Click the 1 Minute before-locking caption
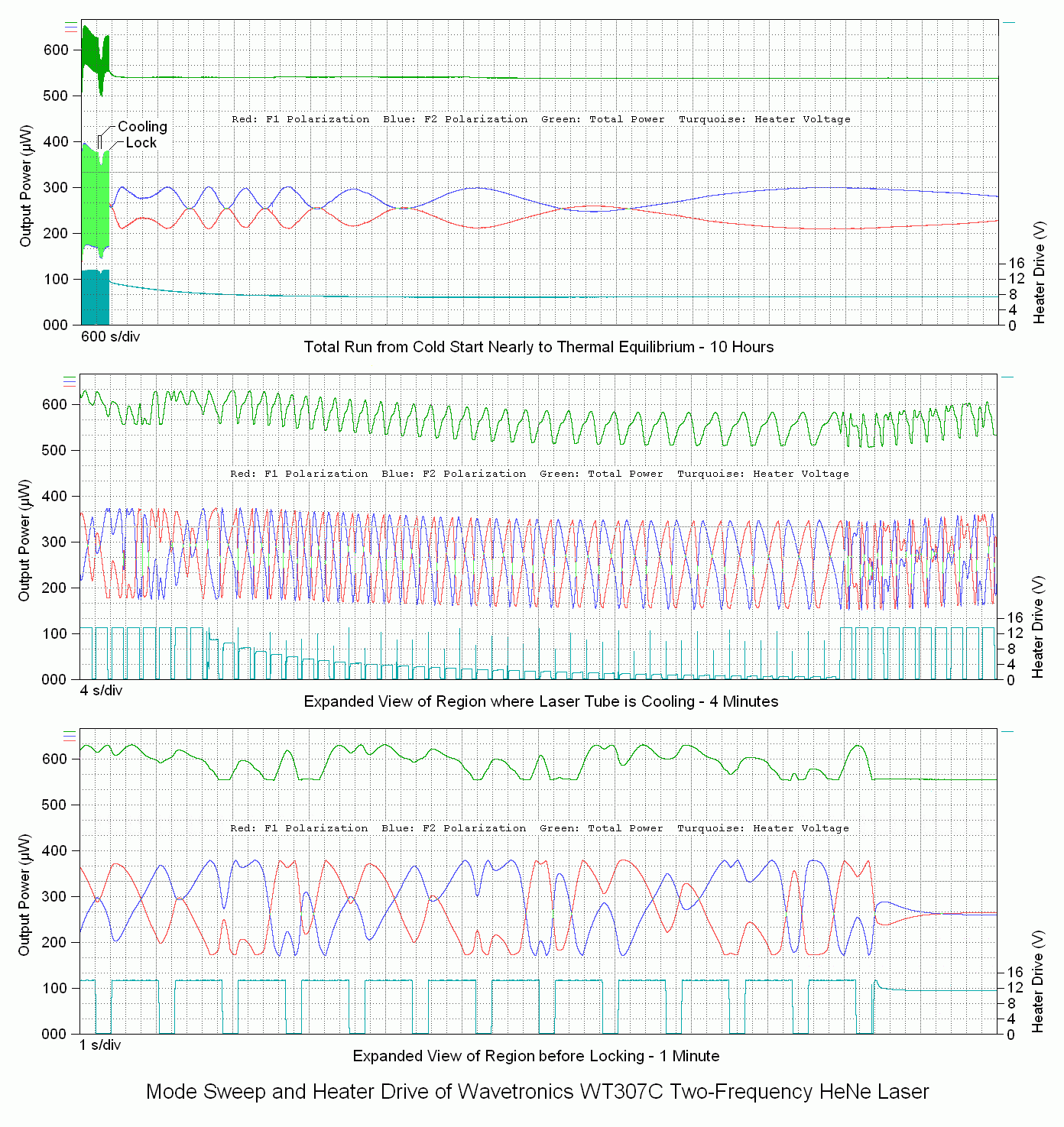This screenshot has width=1064, height=1127. coord(536,1056)
